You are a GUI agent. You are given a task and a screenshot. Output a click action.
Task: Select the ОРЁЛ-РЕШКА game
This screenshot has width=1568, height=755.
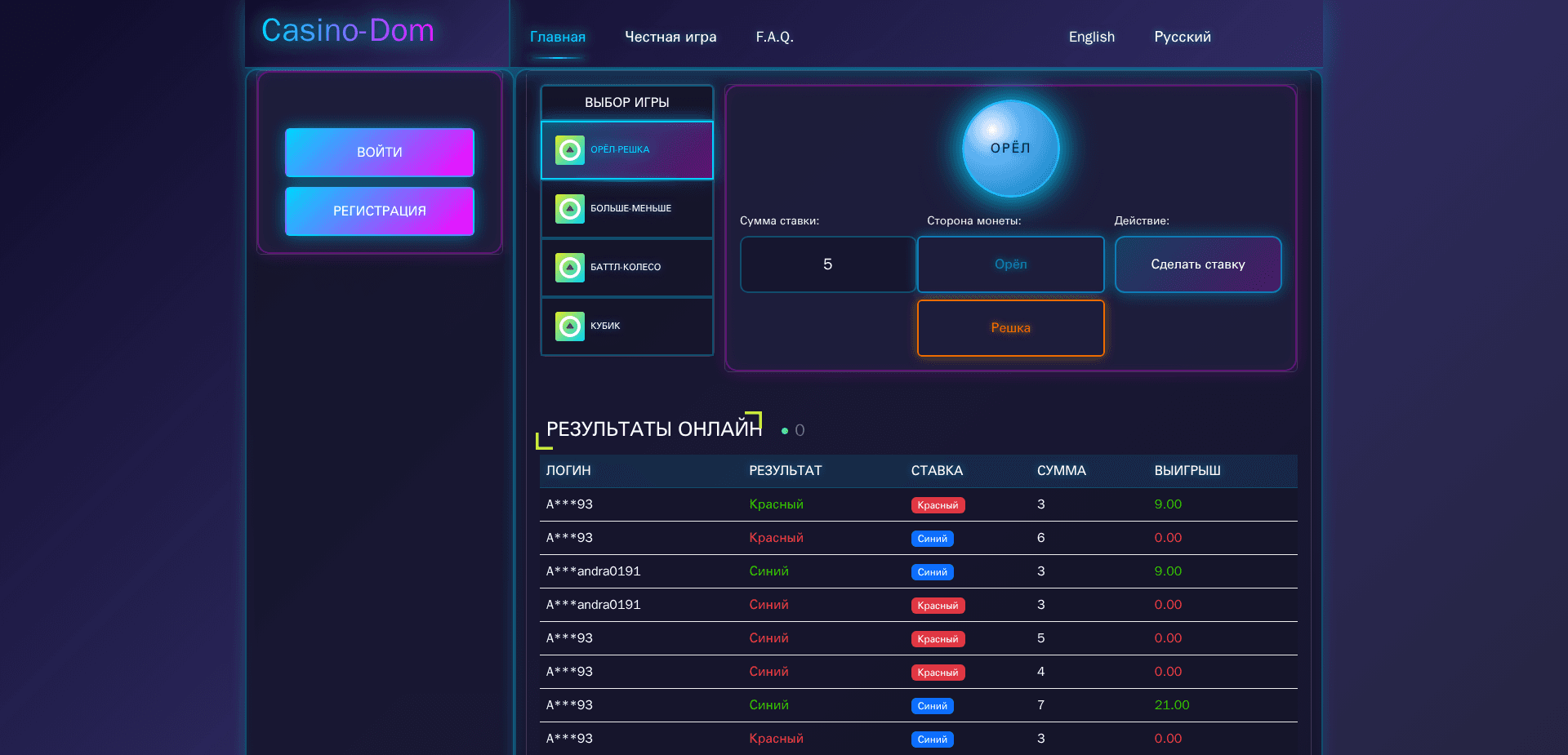tap(627, 150)
